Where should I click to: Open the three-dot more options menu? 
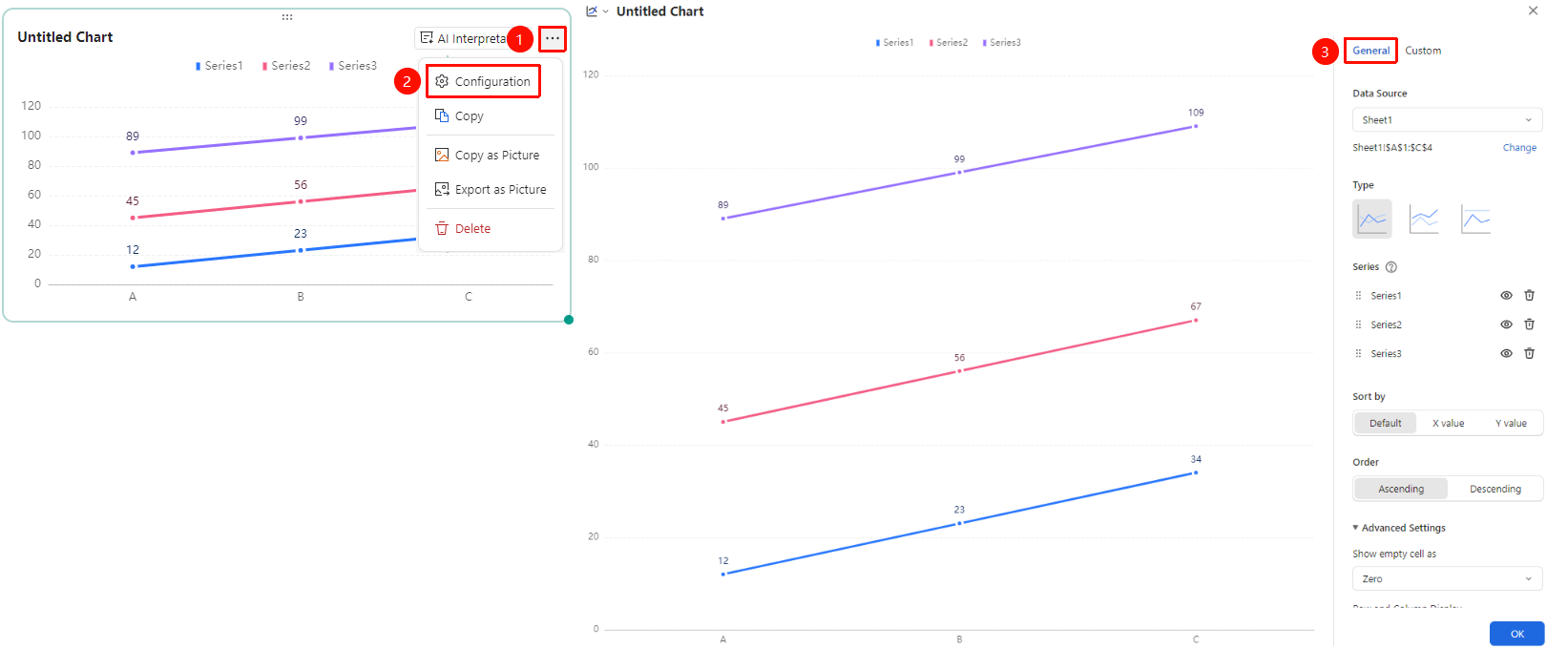[x=553, y=38]
